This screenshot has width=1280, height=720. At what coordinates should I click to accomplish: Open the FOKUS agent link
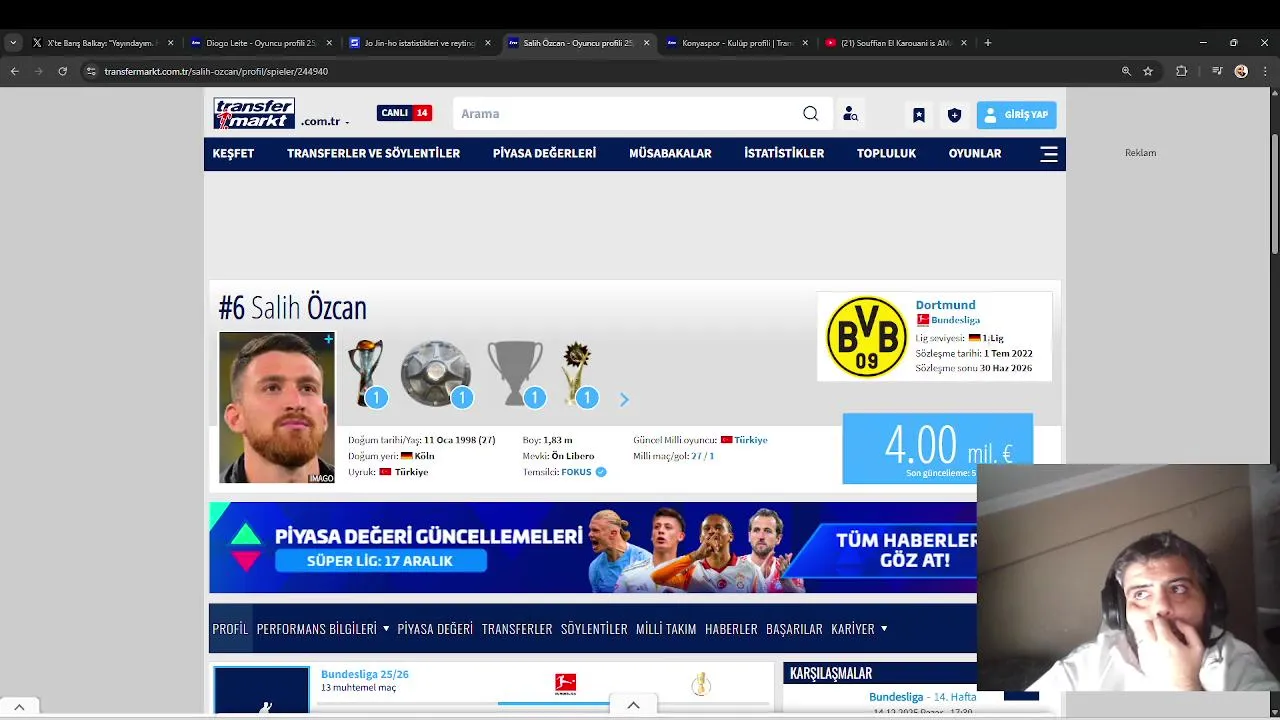pos(576,472)
